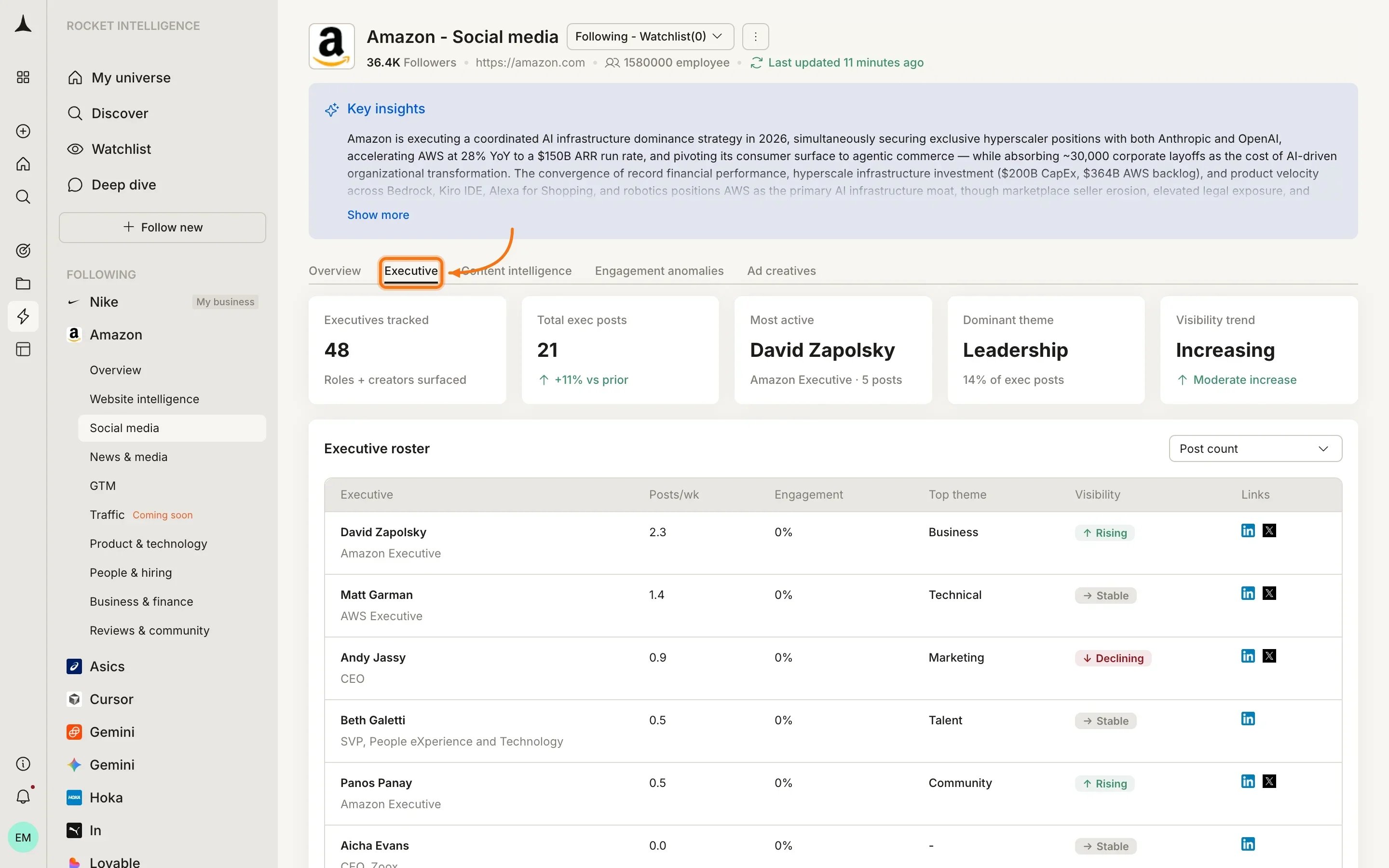Open Panos Panay's LinkedIn link
The height and width of the screenshot is (868, 1389).
point(1248,781)
